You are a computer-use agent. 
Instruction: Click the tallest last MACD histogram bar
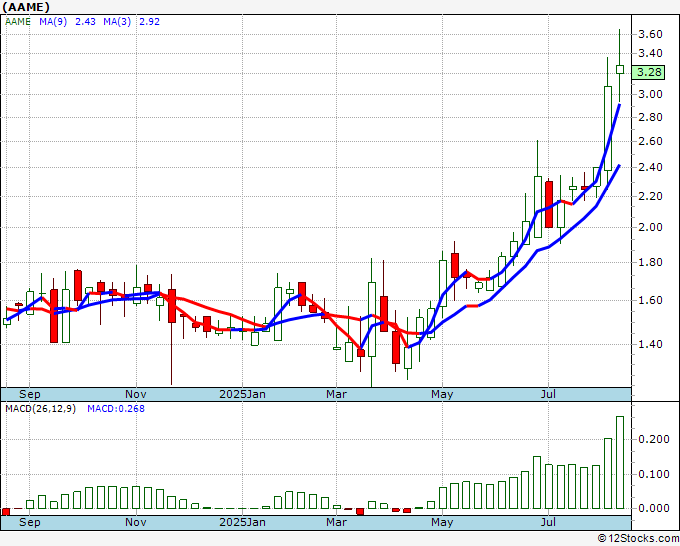[x=620, y=462]
